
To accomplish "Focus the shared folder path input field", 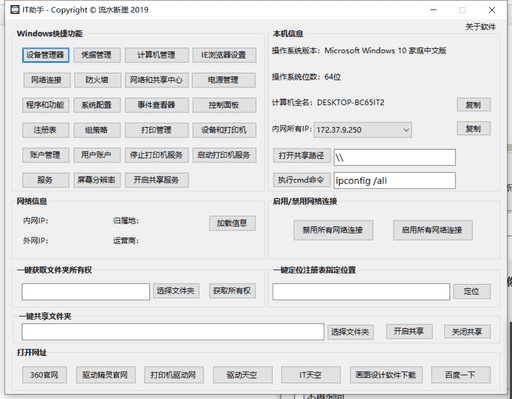I will pyautogui.click(x=173, y=332).
